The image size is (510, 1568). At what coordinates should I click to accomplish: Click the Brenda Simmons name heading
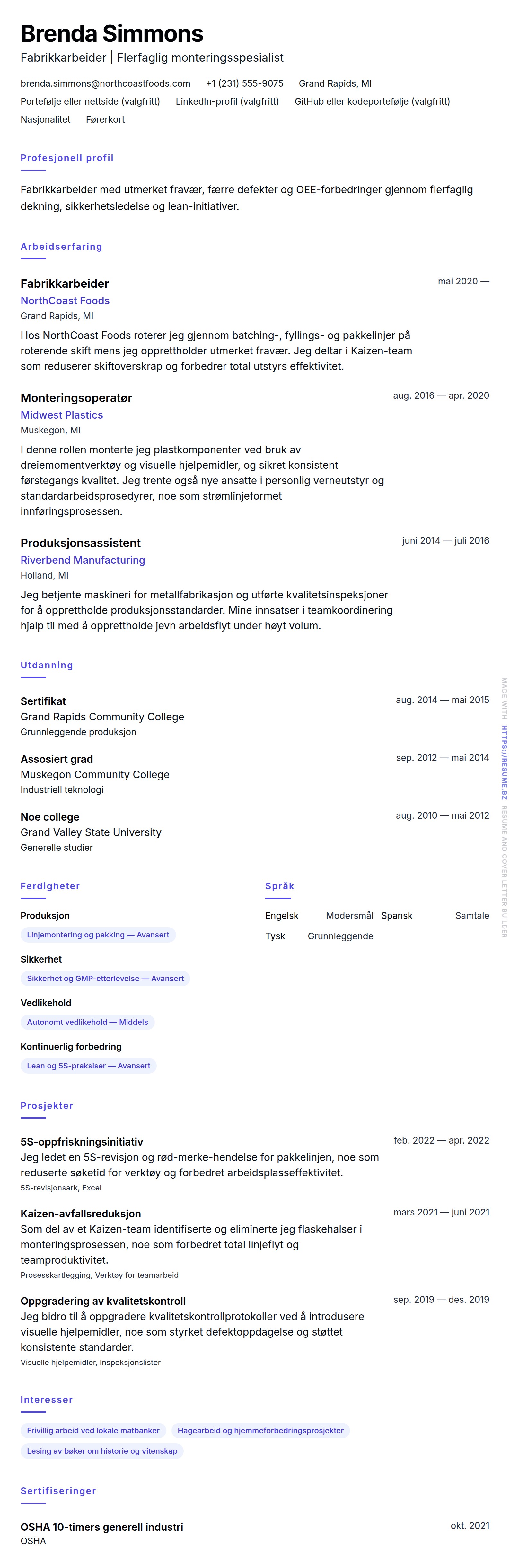point(112,34)
